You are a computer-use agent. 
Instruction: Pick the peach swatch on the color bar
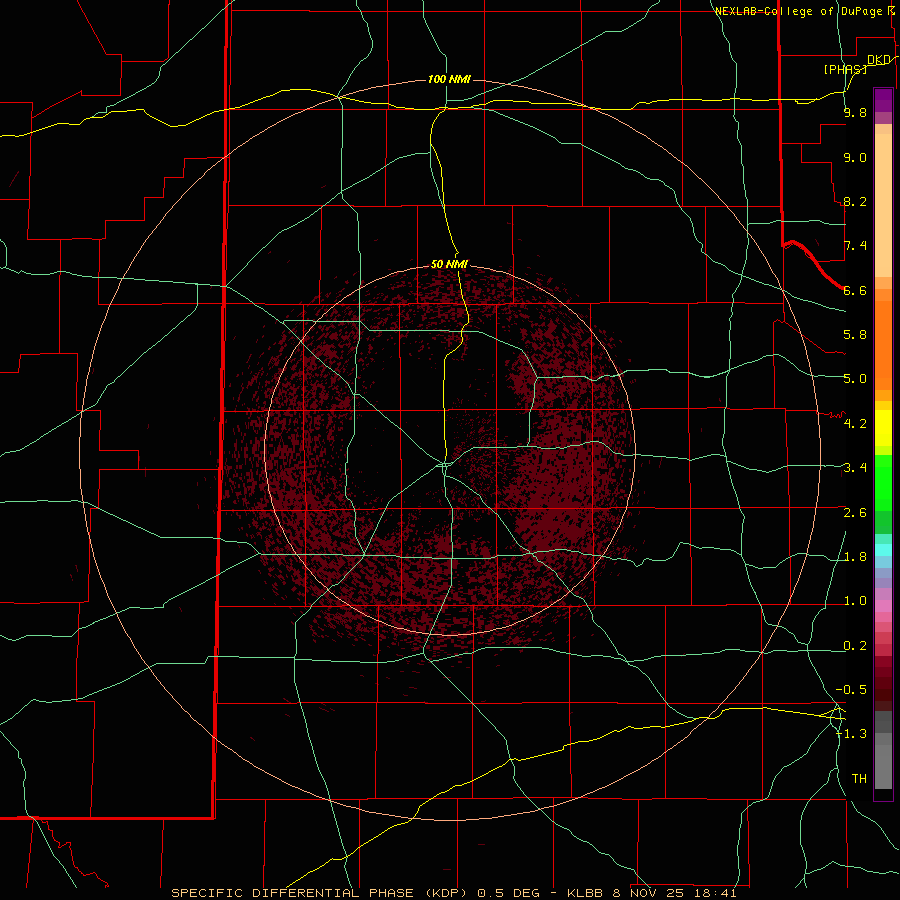[x=883, y=207]
